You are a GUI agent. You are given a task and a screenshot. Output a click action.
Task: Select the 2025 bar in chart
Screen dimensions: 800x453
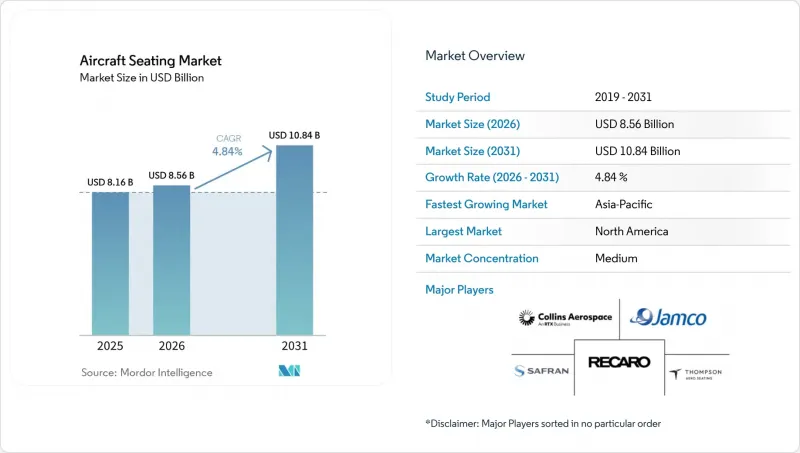coord(110,264)
